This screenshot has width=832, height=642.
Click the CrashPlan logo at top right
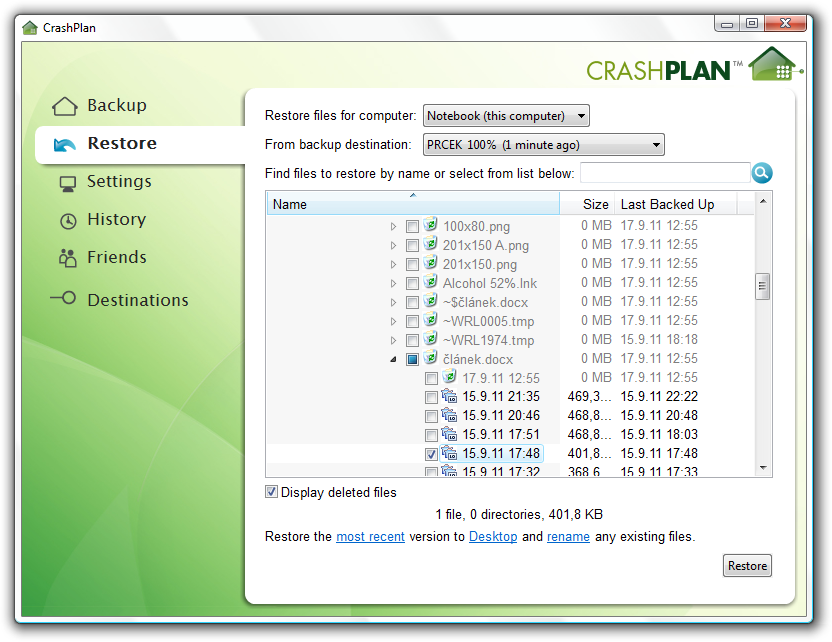(695, 66)
